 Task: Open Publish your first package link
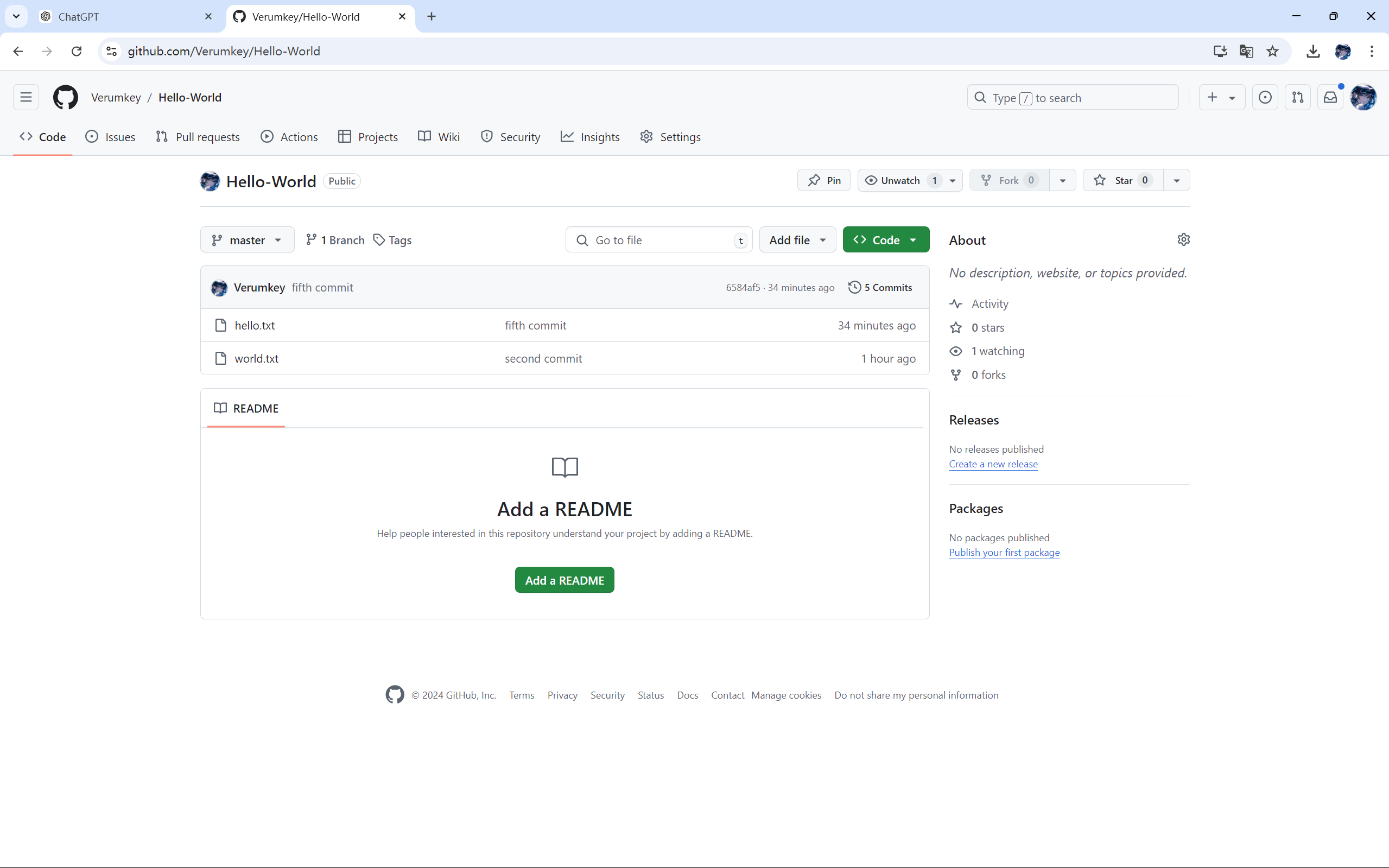[1004, 552]
